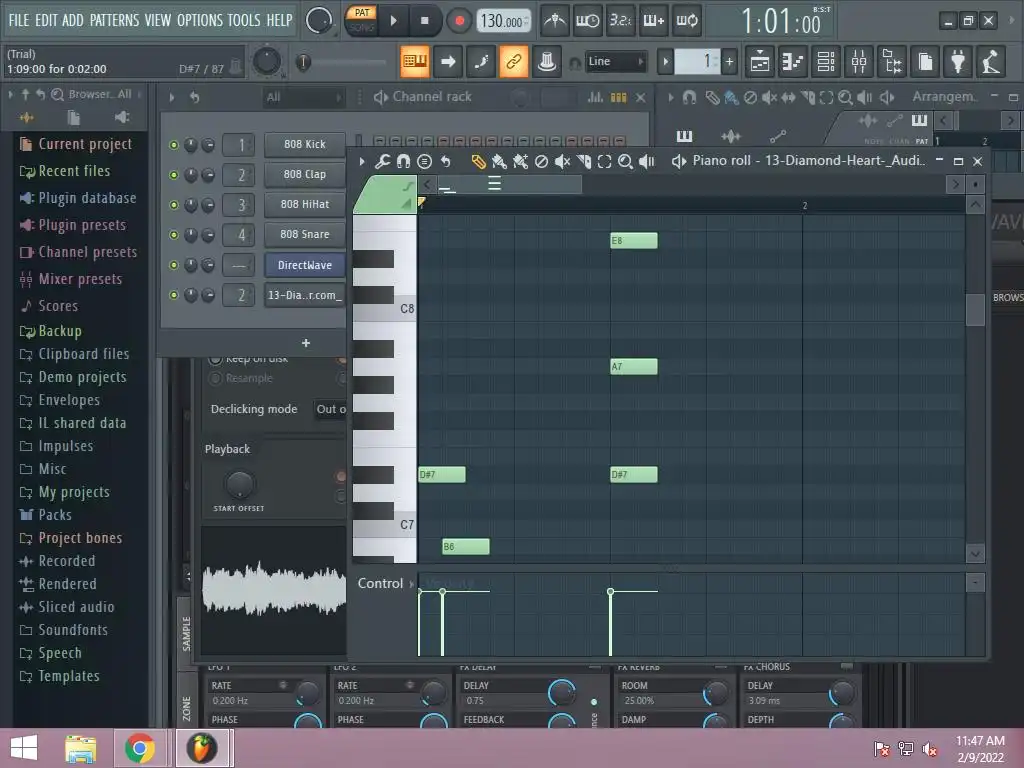Open the Control lane selector arrow
Image resolution: width=1024 pixels, height=768 pixels.
click(411, 584)
